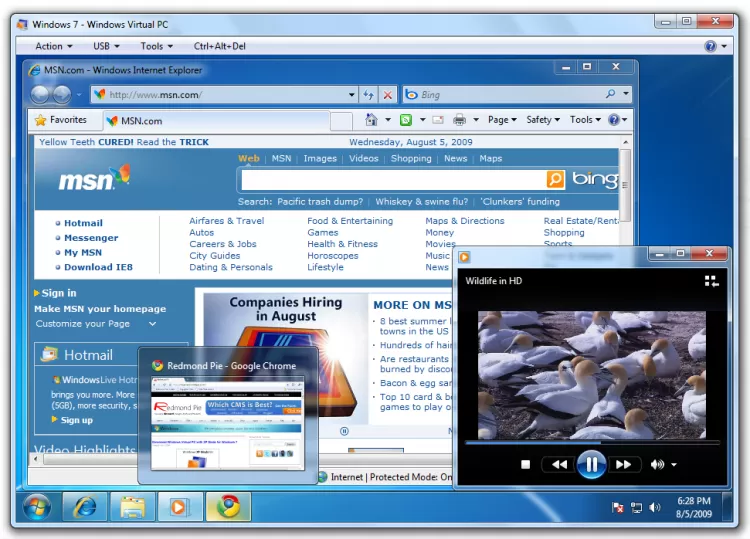This screenshot has width=750, height=539.
Task: Click the video seek progress bar
Action: pos(592,443)
